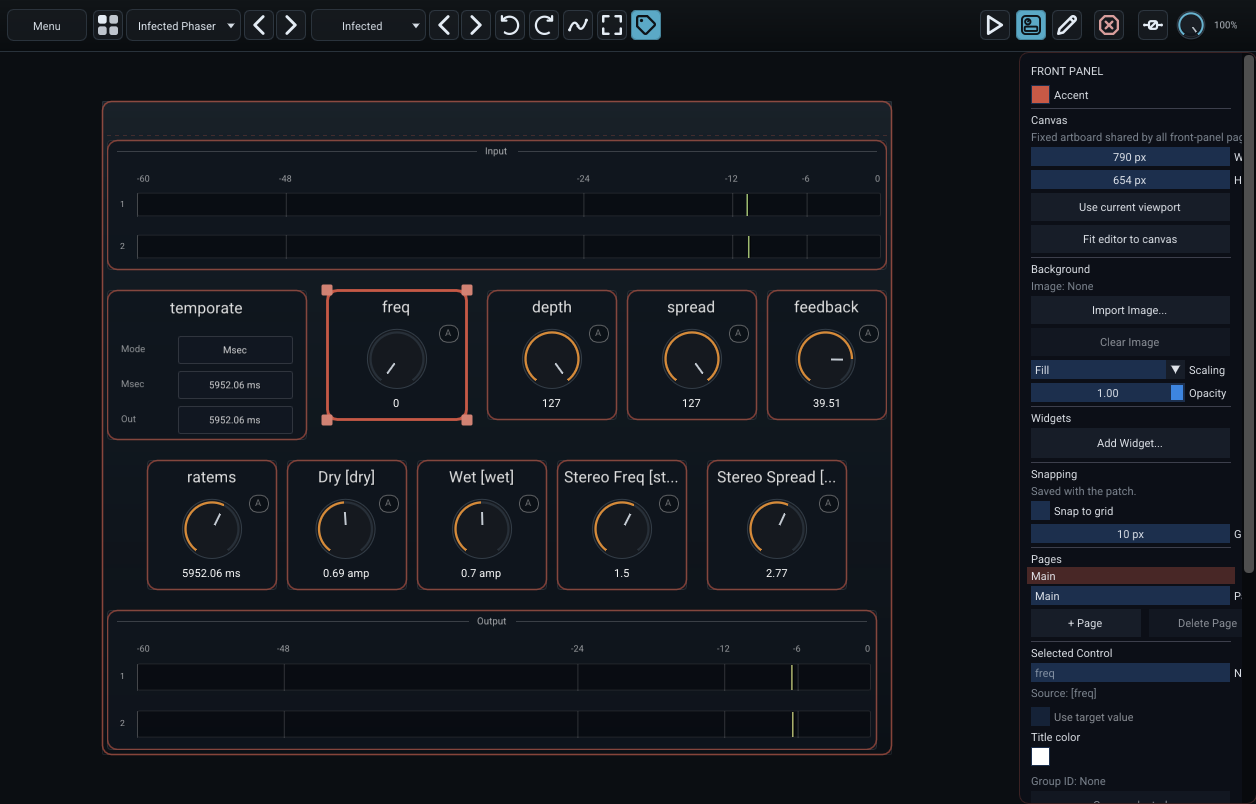Click the Fit editor to canvas button
The width and height of the screenshot is (1256, 804).
point(1130,239)
